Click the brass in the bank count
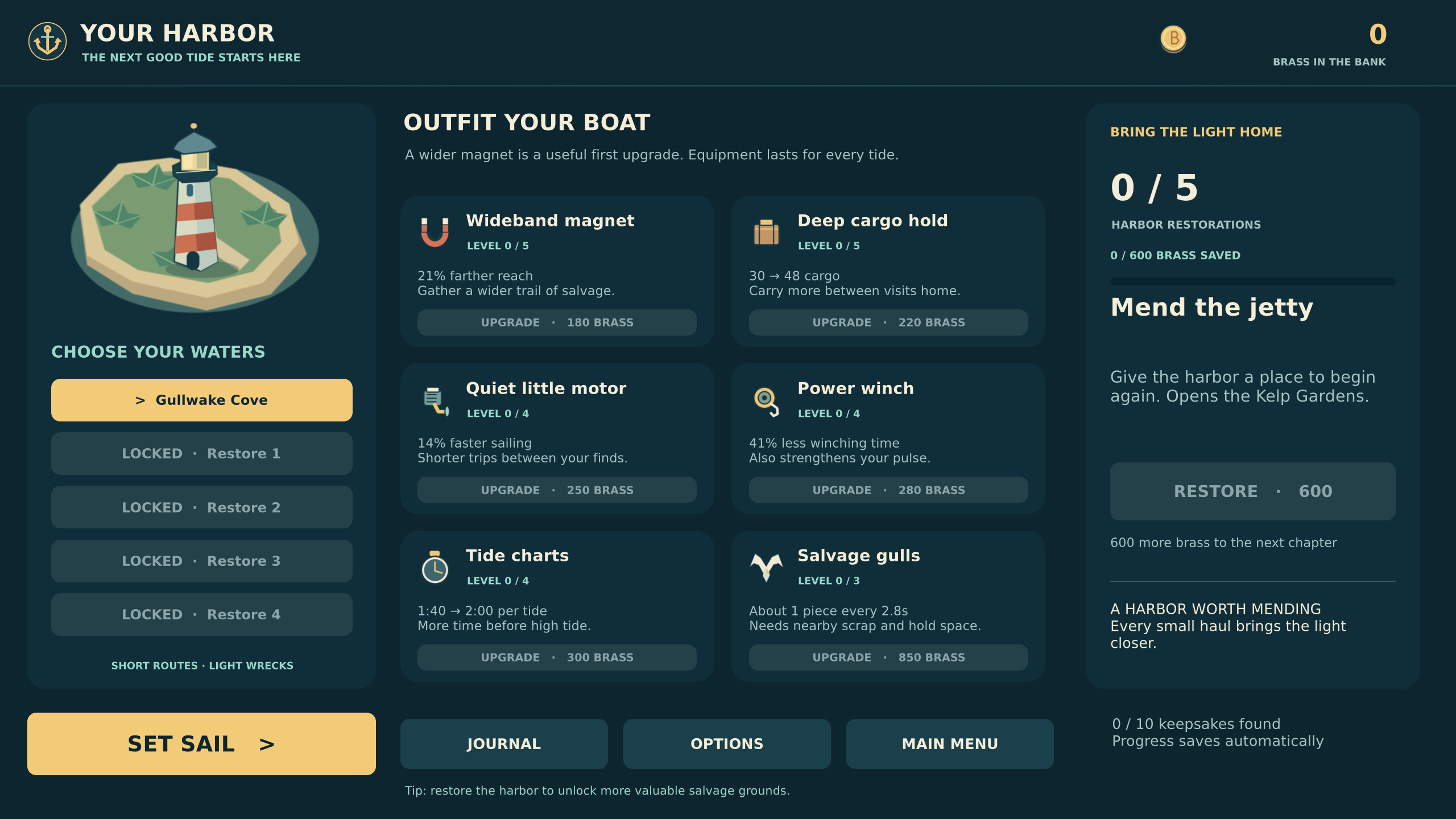This screenshot has width=1456, height=819. [x=1378, y=35]
